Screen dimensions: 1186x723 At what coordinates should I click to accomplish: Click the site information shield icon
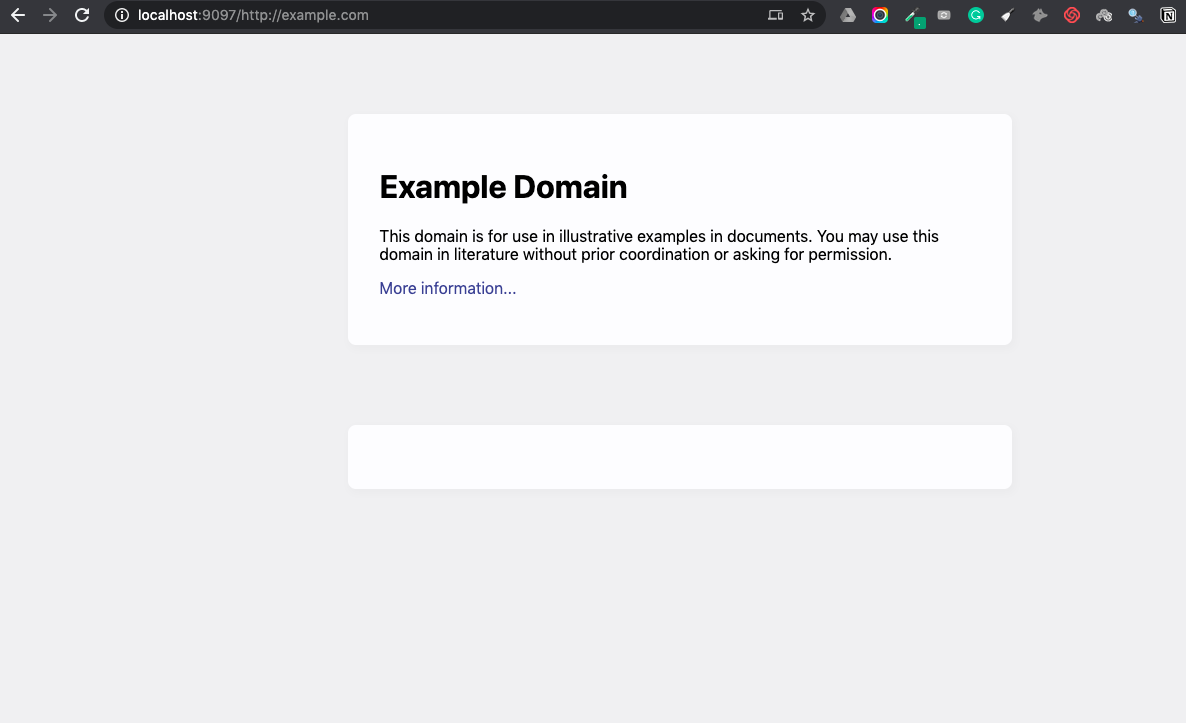(121, 15)
